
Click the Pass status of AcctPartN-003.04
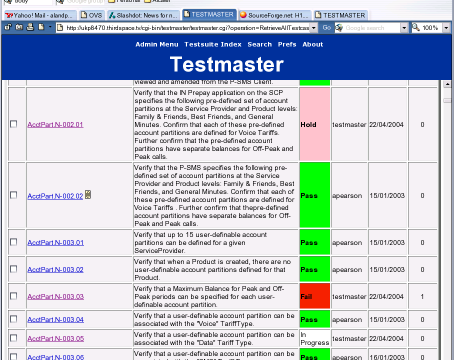point(315,319)
